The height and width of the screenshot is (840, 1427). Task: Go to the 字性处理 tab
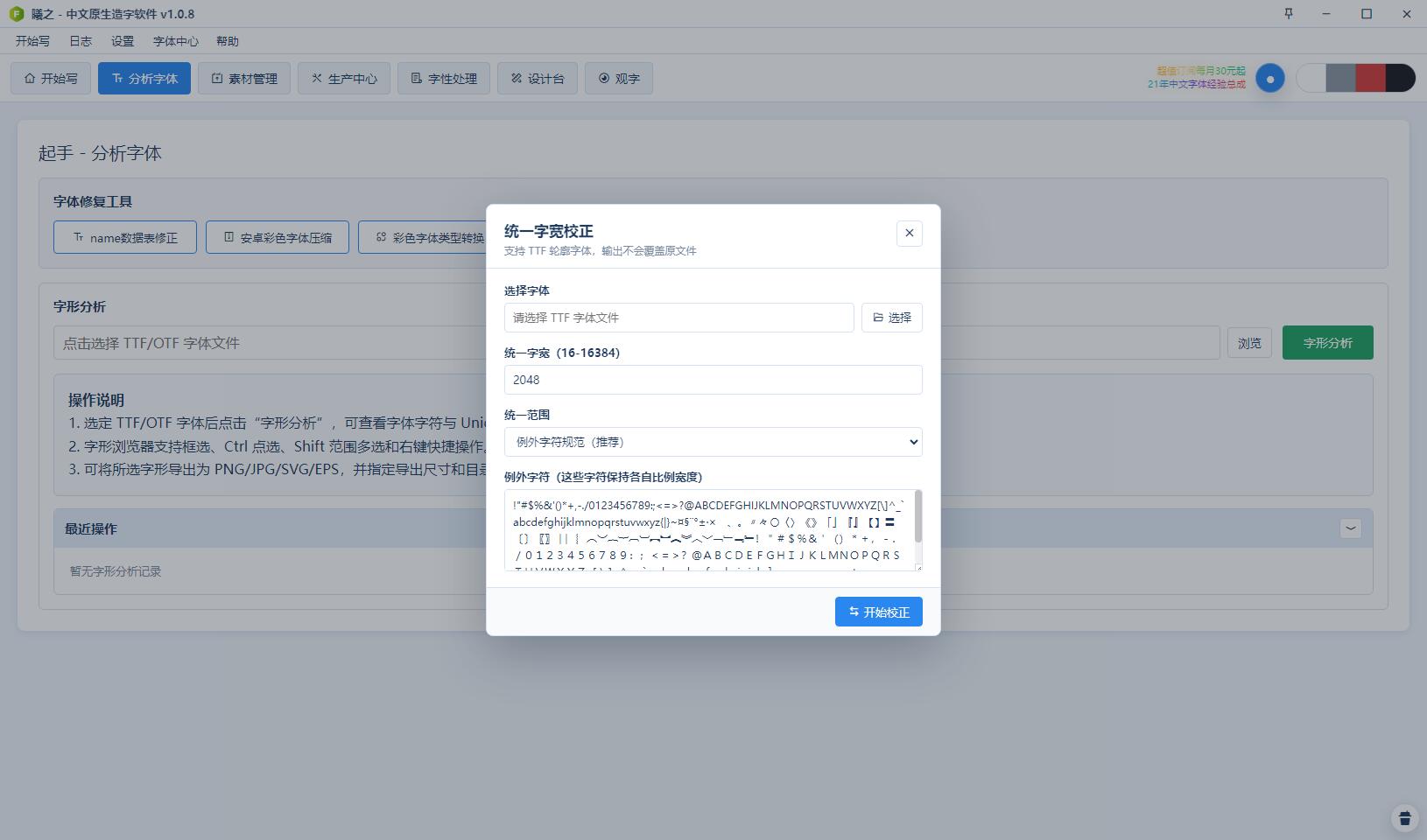point(444,79)
